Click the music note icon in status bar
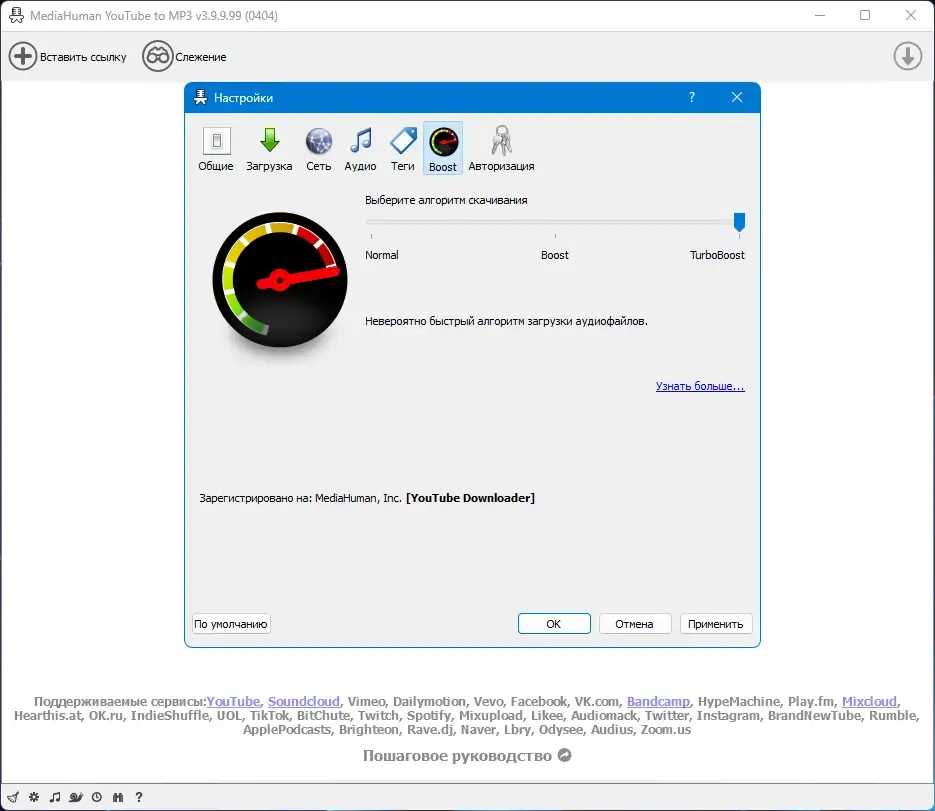The height and width of the screenshot is (811, 935). (x=55, y=797)
